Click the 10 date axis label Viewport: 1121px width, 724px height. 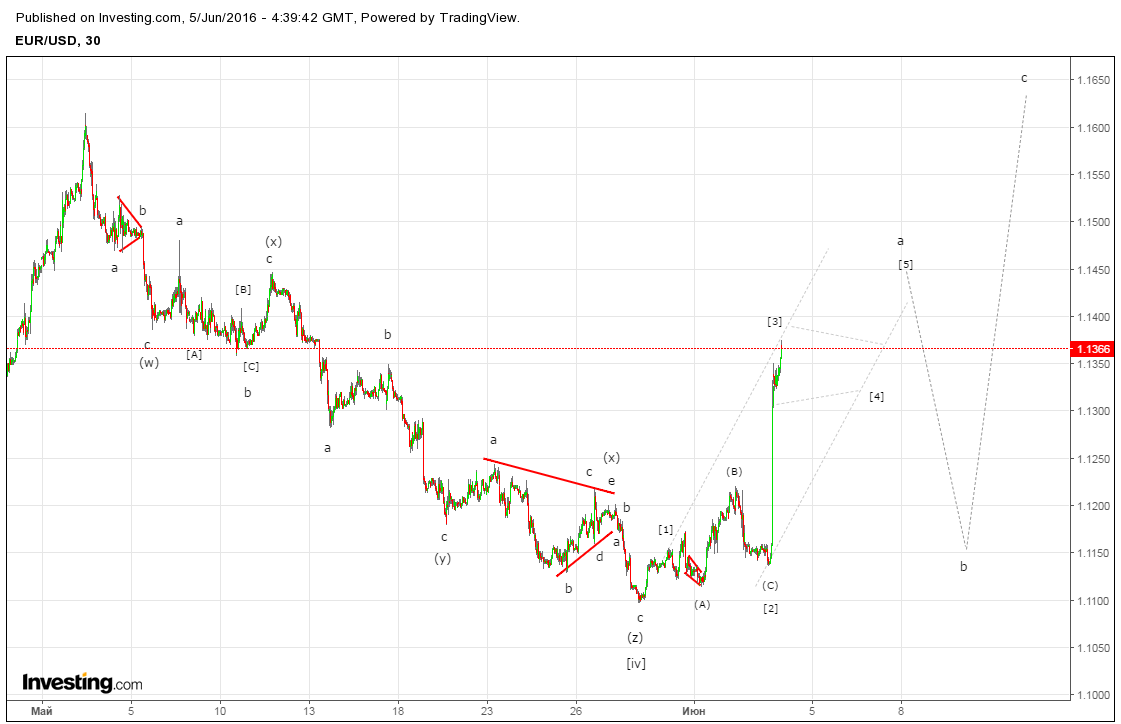pos(220,711)
